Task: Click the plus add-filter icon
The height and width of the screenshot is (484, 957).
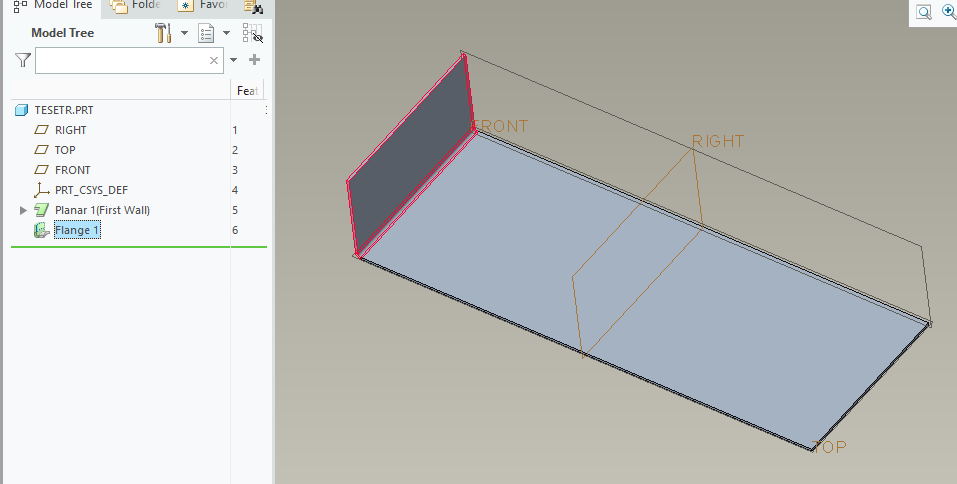Action: pyautogui.click(x=254, y=60)
